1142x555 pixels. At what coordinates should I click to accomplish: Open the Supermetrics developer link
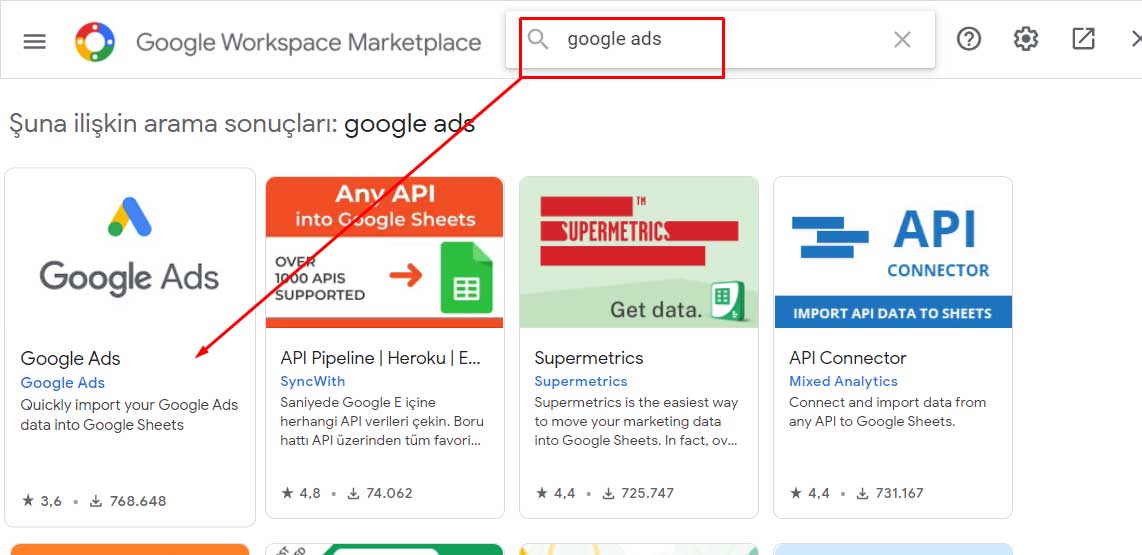pyautogui.click(x=580, y=381)
